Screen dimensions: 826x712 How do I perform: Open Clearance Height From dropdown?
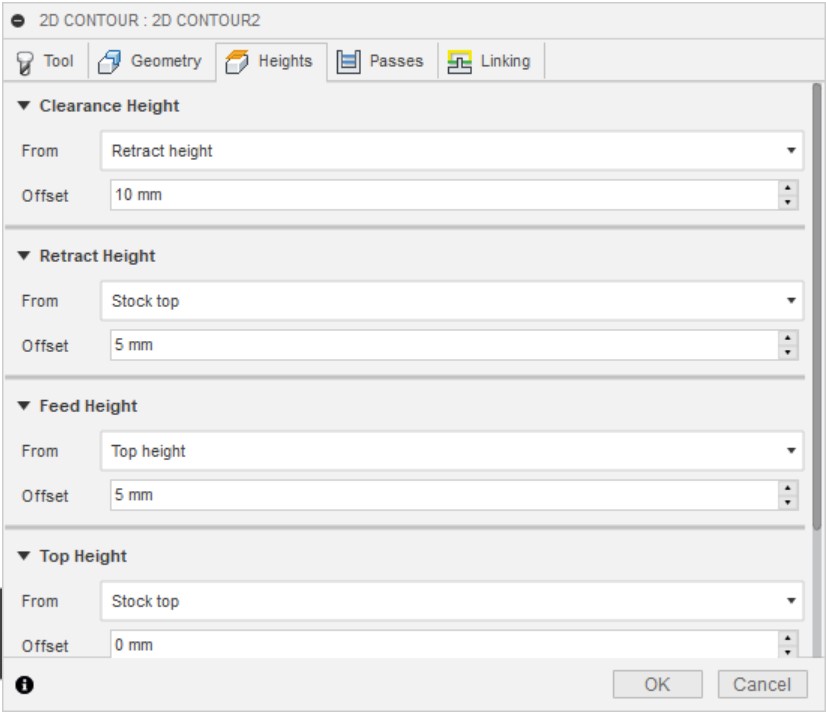[452, 151]
